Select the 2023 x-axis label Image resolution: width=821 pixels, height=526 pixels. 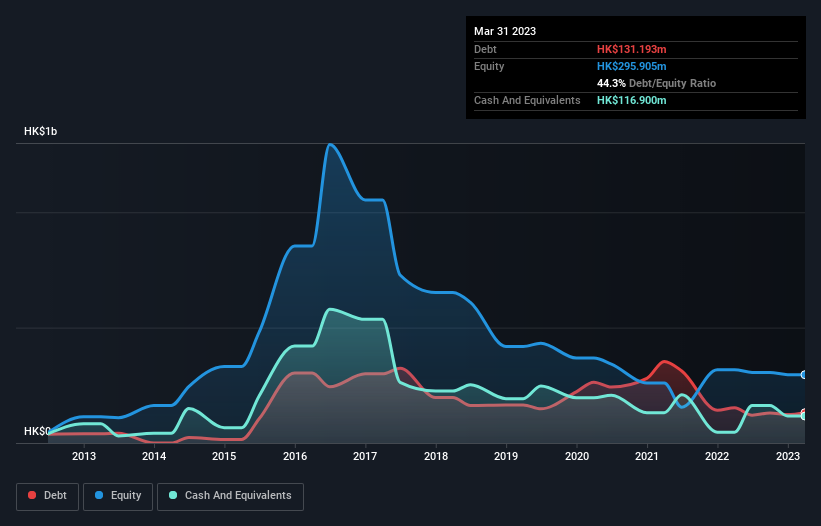tap(787, 456)
